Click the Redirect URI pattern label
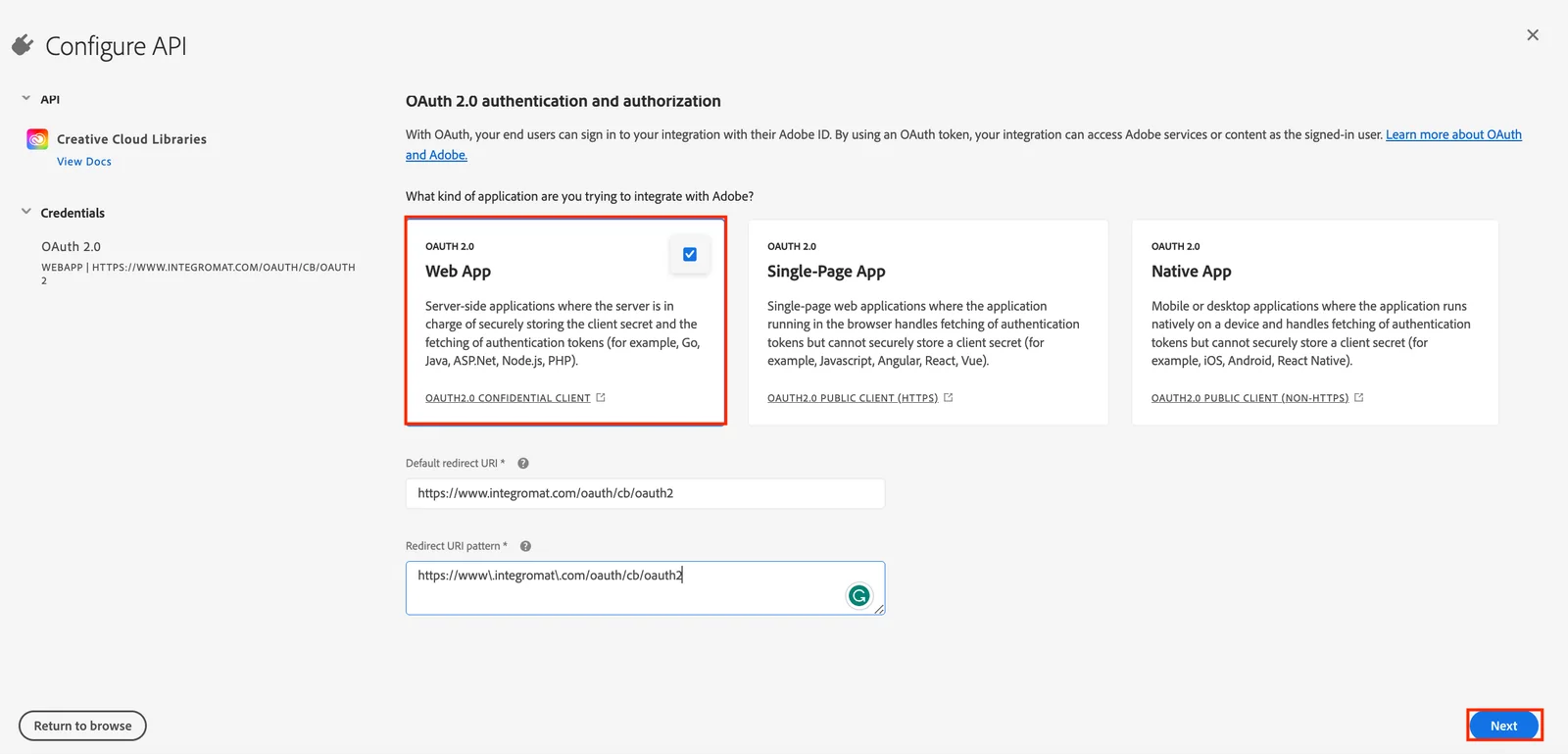Viewport: 1568px width, 754px height. click(x=457, y=546)
